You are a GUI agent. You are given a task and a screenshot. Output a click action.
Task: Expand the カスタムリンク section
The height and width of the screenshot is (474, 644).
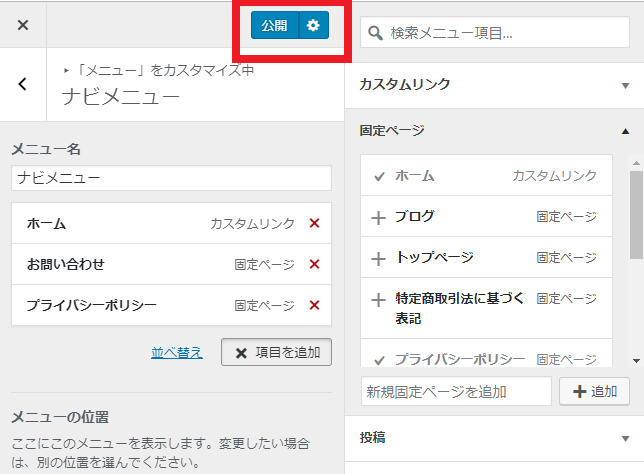(624, 85)
